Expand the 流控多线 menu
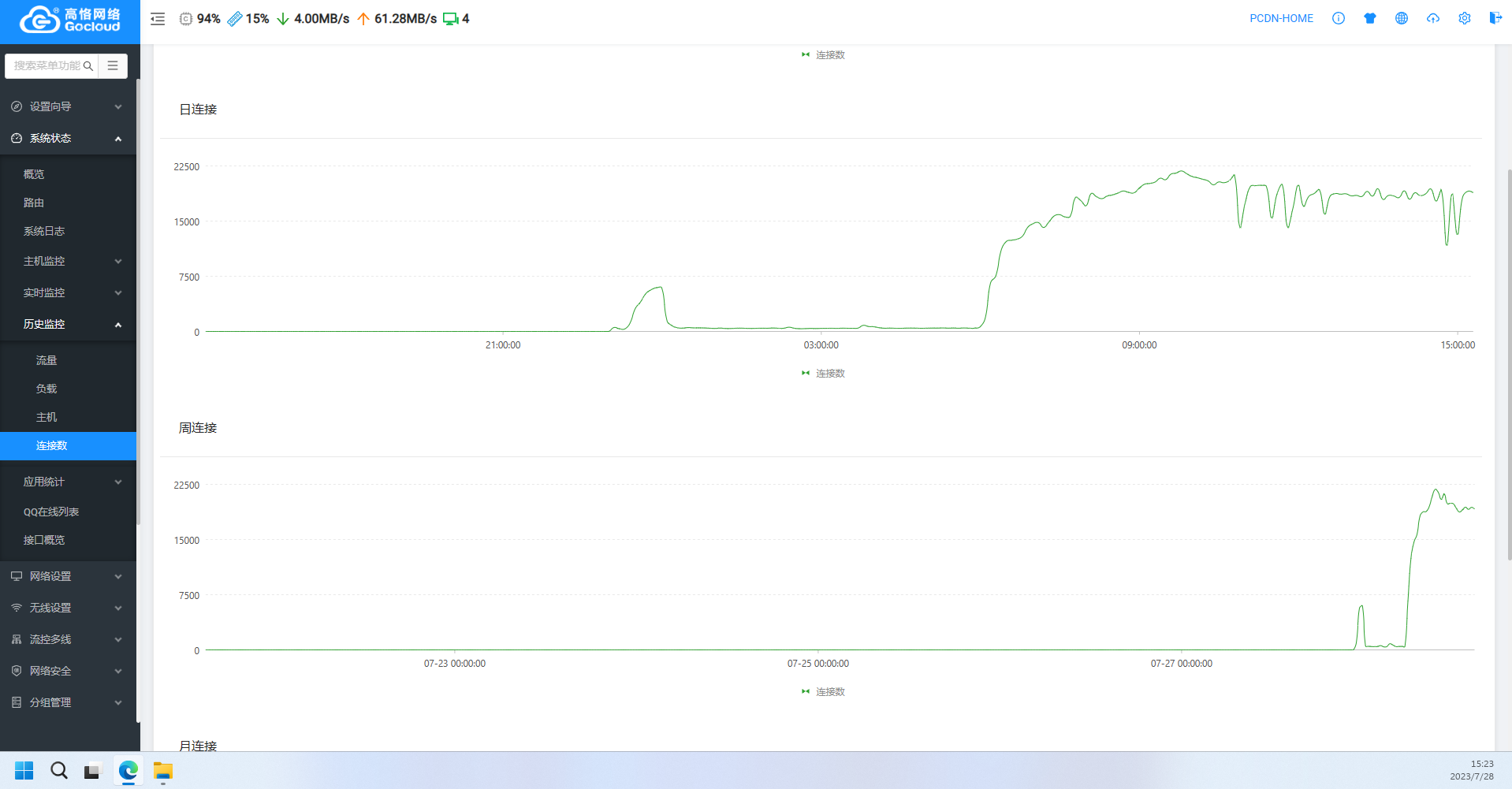Image resolution: width=1512 pixels, height=789 pixels. pyautogui.click(x=68, y=639)
